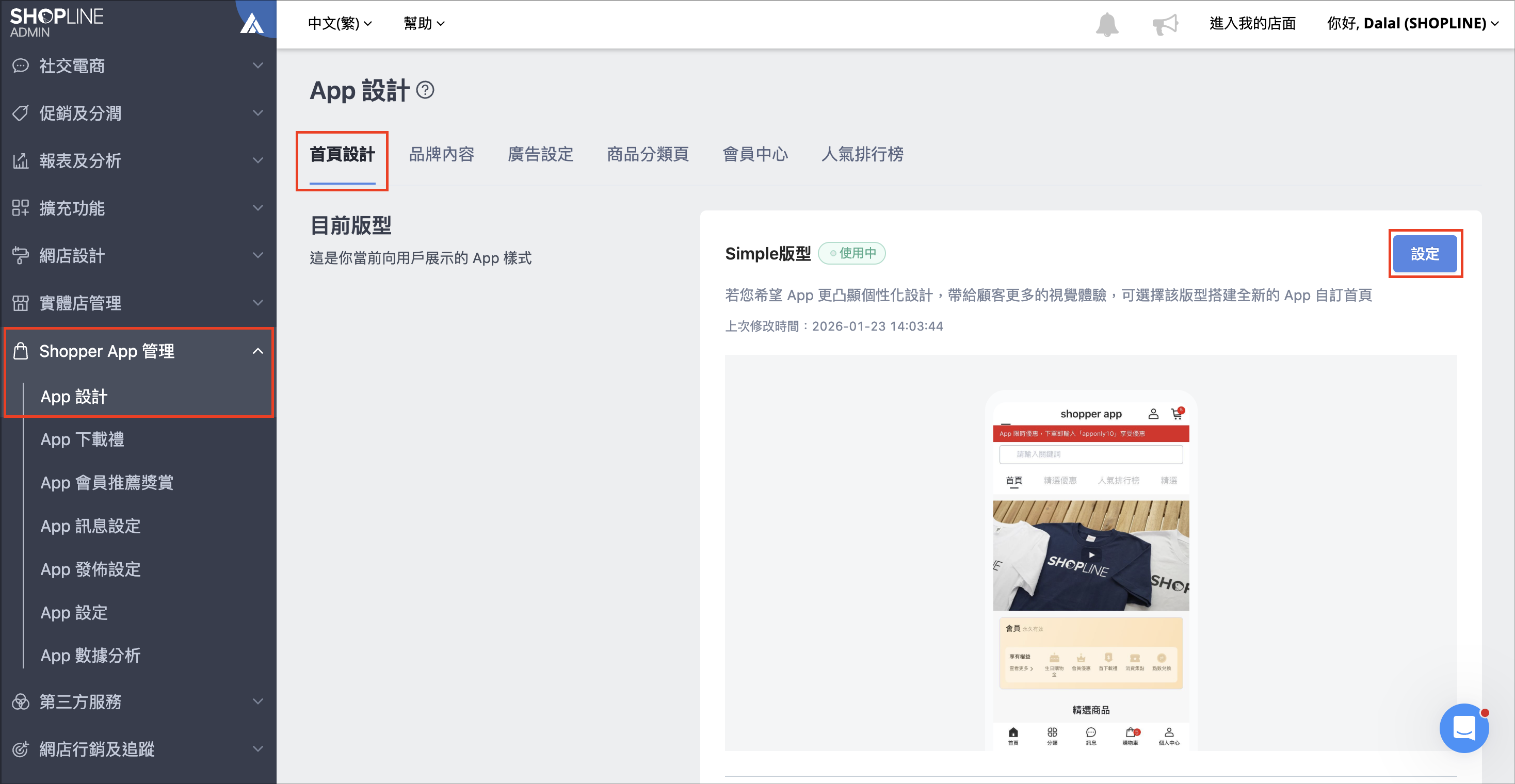Click the 擴充功能 grid-plus icon
Viewport: 1515px width, 784px height.
tap(21, 208)
